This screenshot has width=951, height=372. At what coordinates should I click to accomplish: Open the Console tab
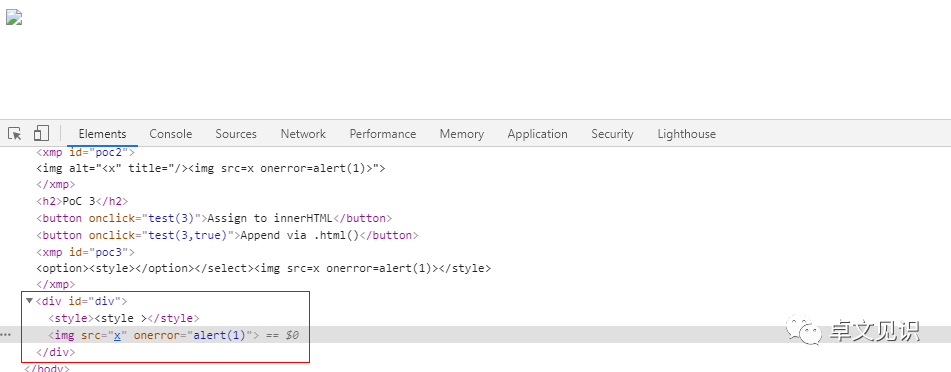(x=170, y=134)
